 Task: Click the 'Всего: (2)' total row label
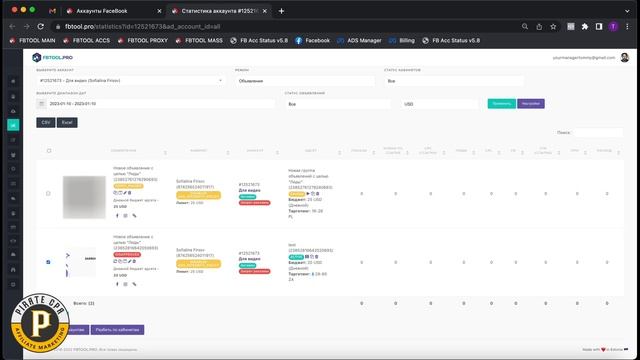point(84,303)
